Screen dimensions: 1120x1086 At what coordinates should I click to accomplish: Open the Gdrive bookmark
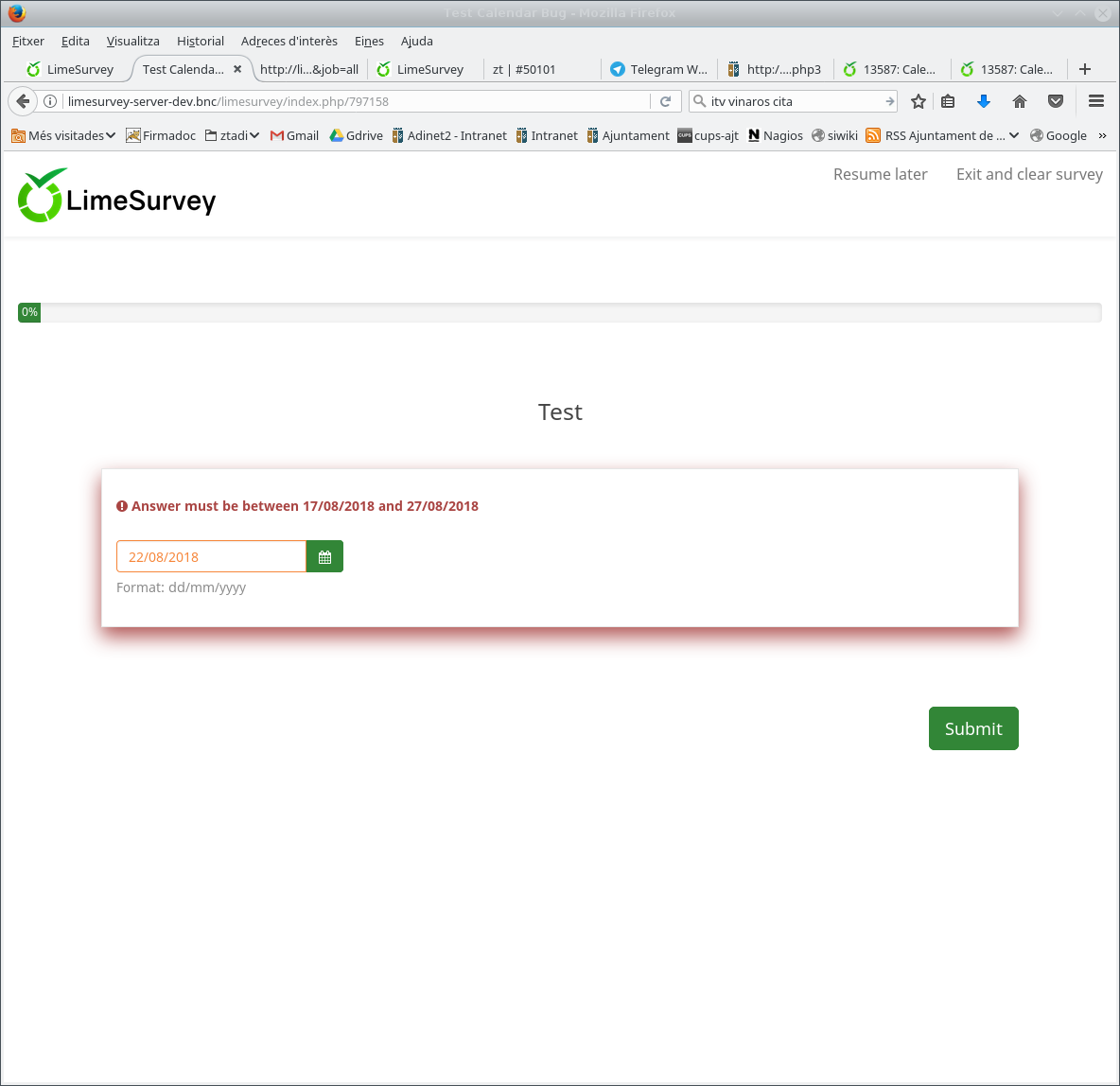(356, 136)
